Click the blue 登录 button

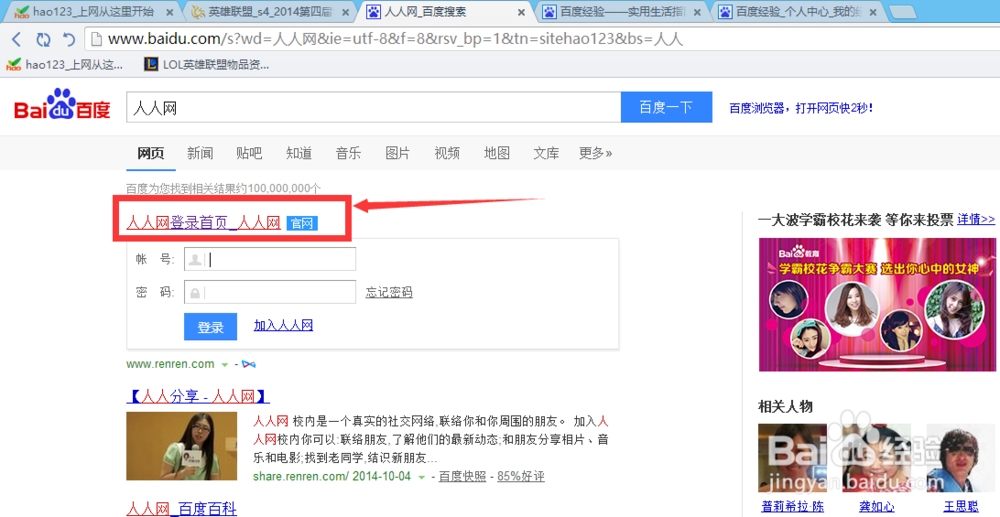click(210, 327)
